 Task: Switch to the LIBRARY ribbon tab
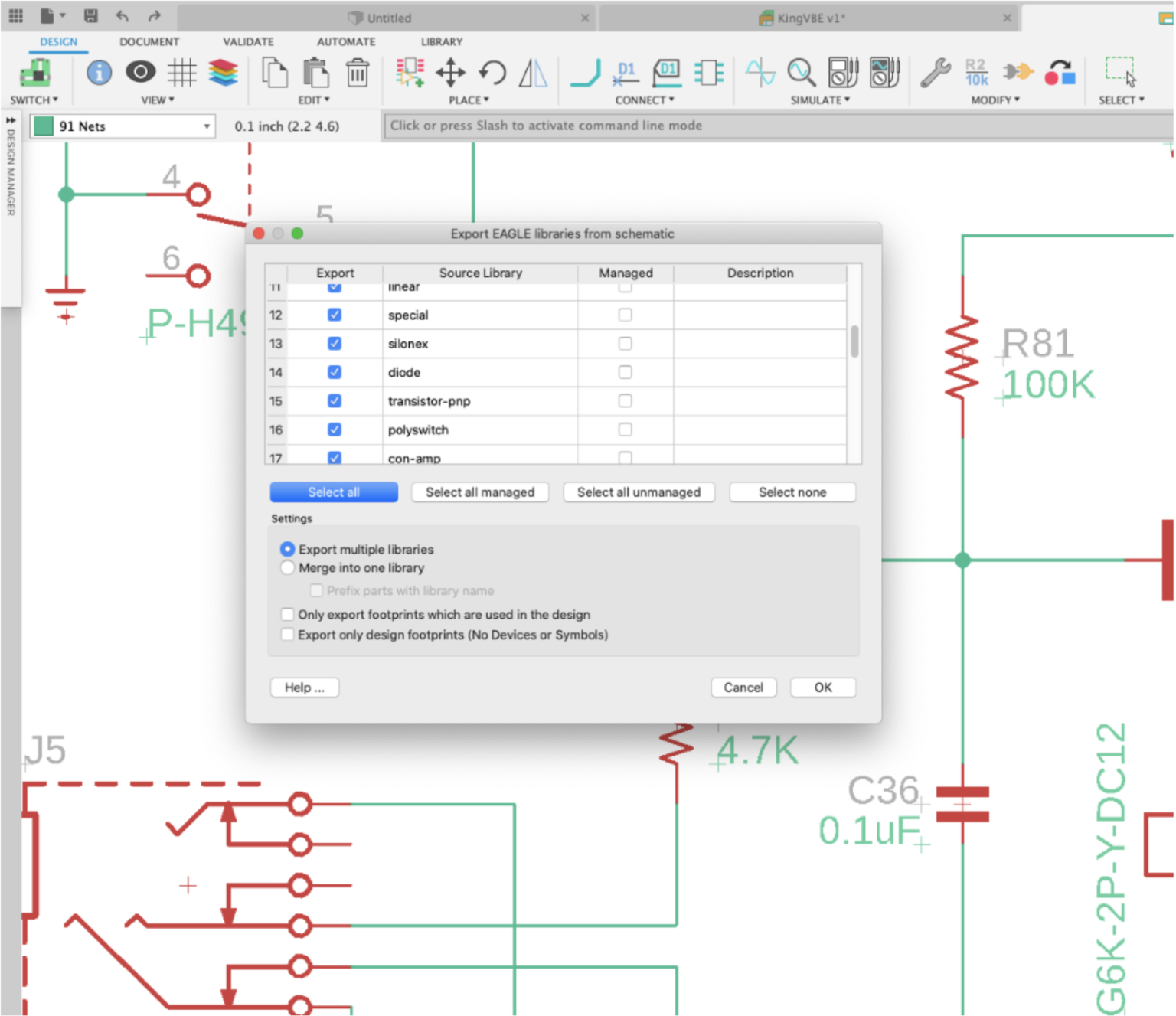point(441,41)
